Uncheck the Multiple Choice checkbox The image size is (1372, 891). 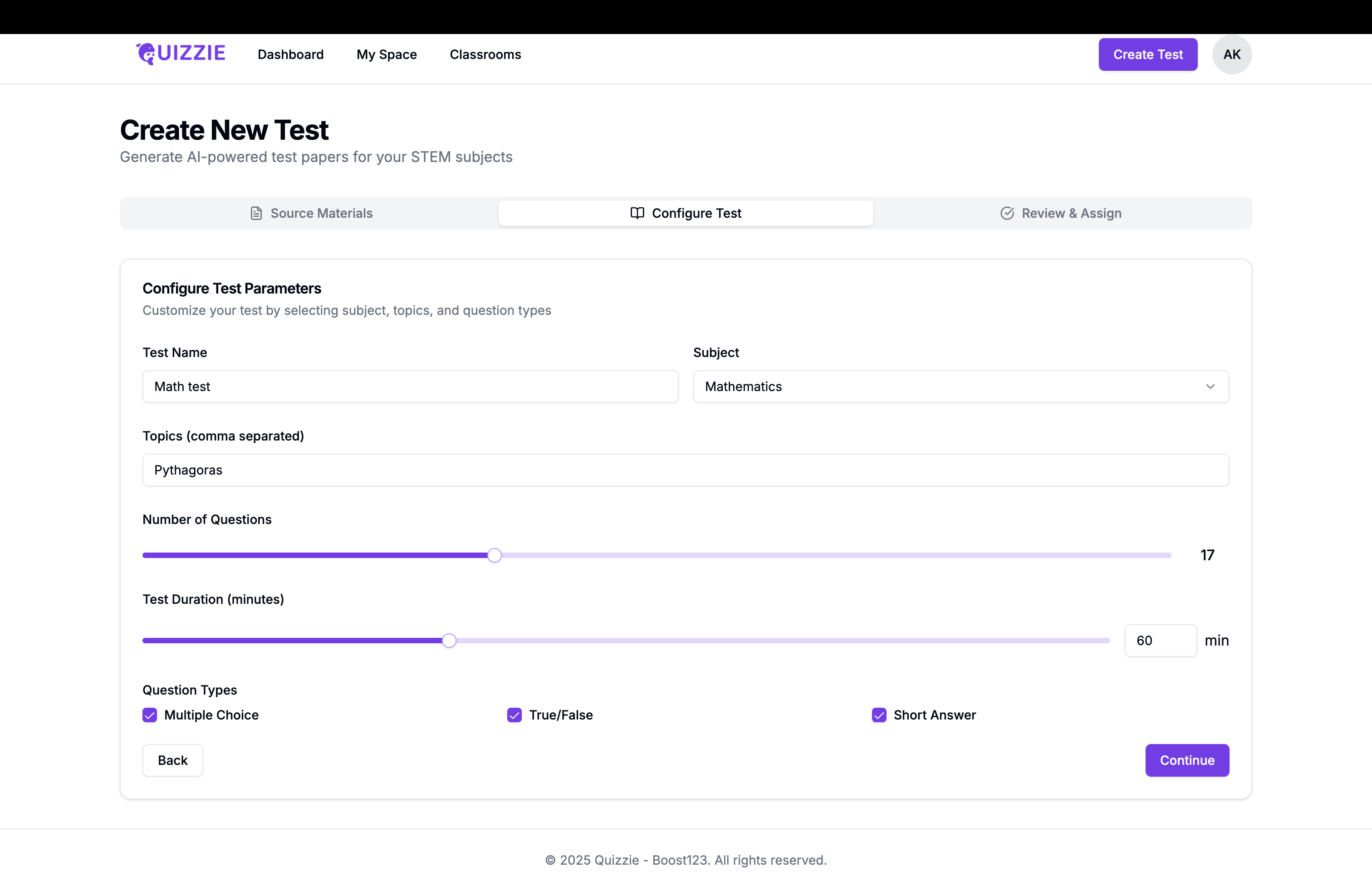click(150, 715)
